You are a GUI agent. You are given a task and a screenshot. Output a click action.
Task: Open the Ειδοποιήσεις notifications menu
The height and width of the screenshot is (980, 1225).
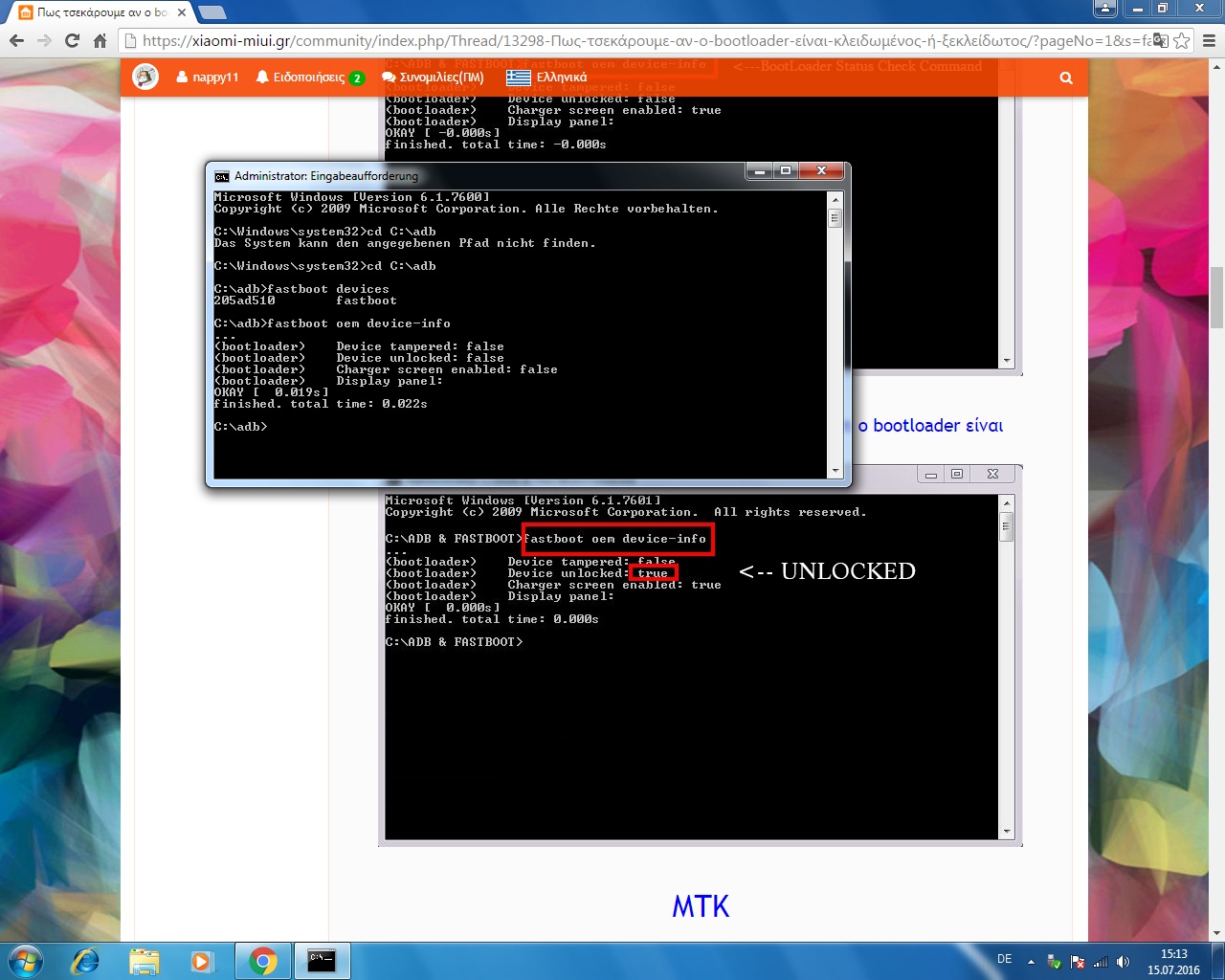pos(309,78)
